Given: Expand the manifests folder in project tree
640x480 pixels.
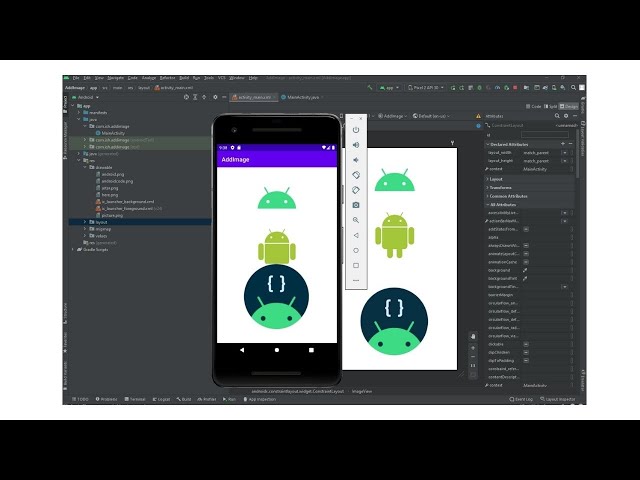Looking at the screenshot, I should 79,112.
